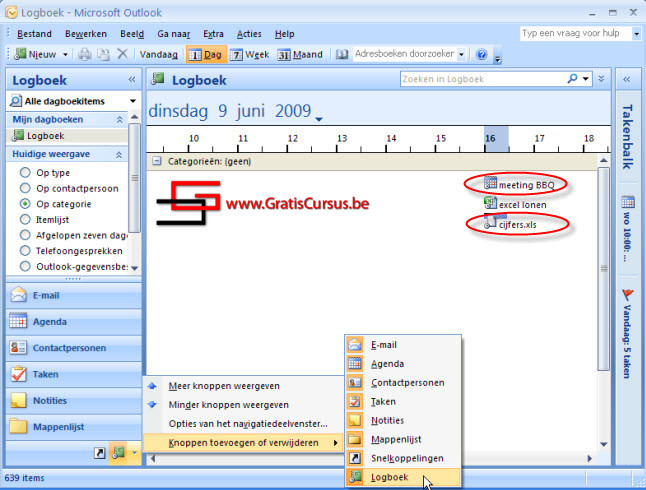
Task: Open the Bewerken menu
Action: pyautogui.click(x=86, y=34)
